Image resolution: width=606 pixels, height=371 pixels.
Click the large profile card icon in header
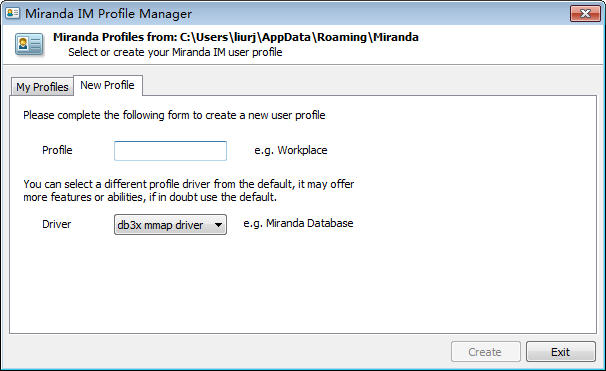tap(29, 44)
